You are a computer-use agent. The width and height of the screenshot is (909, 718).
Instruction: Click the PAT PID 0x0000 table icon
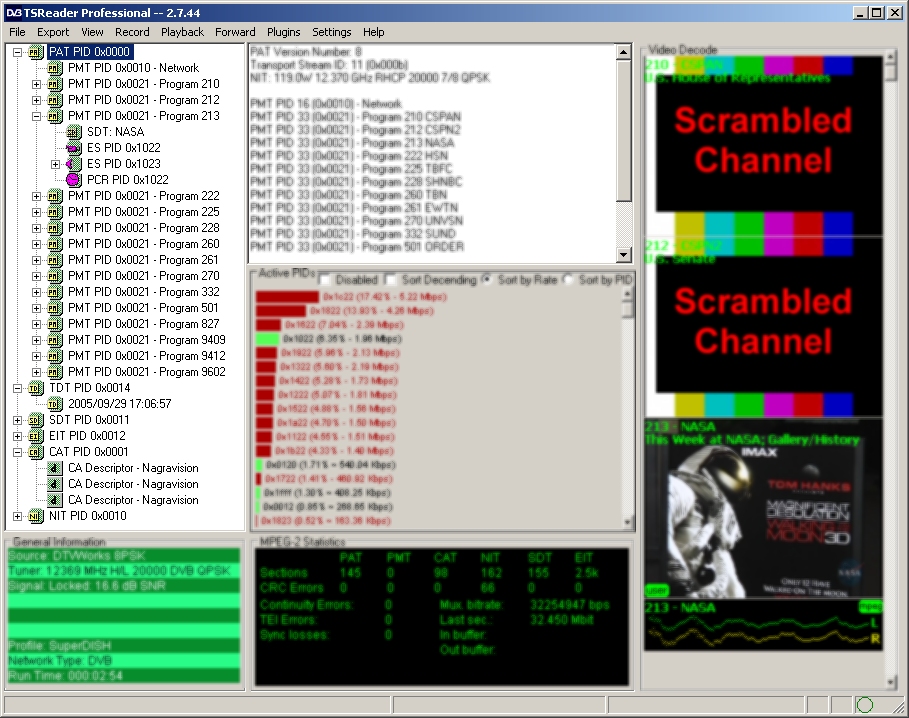[37, 52]
